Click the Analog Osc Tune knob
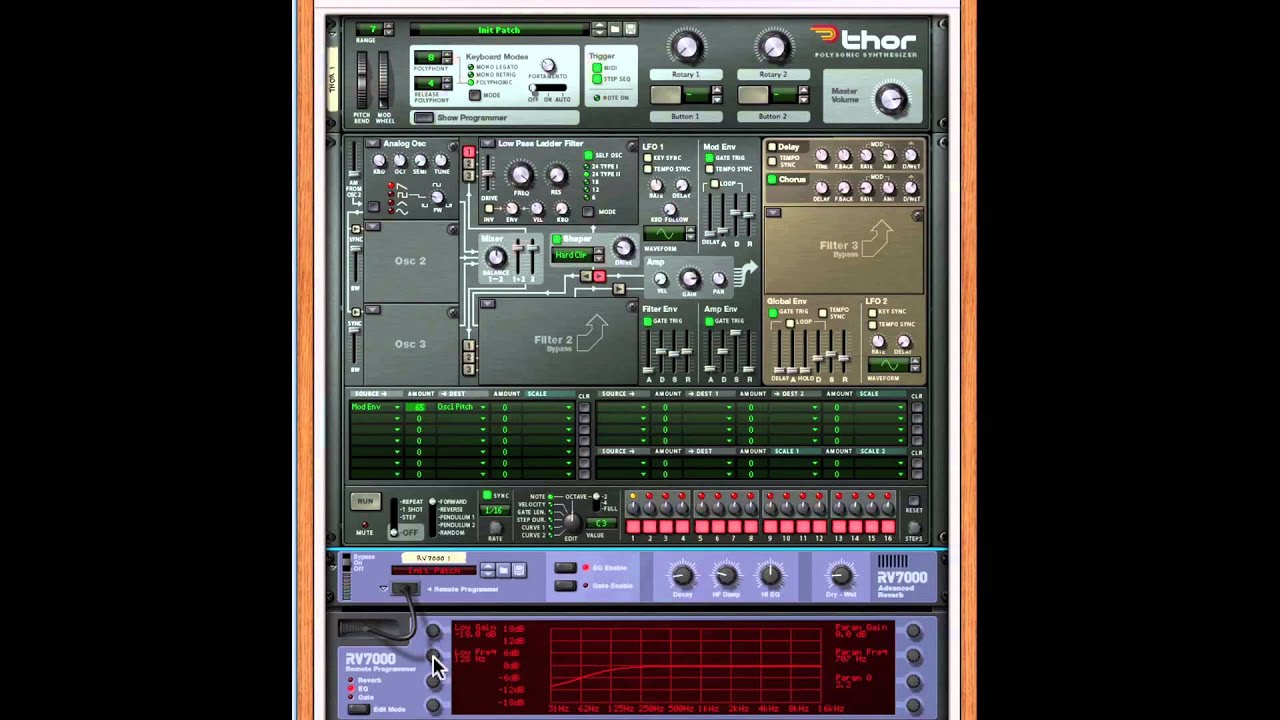 tap(441, 161)
